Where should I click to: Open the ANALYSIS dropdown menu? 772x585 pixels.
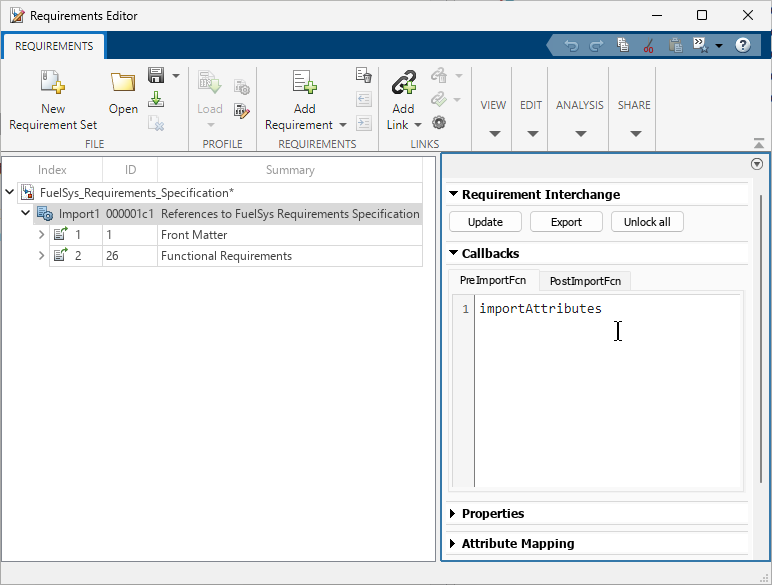[x=579, y=133]
